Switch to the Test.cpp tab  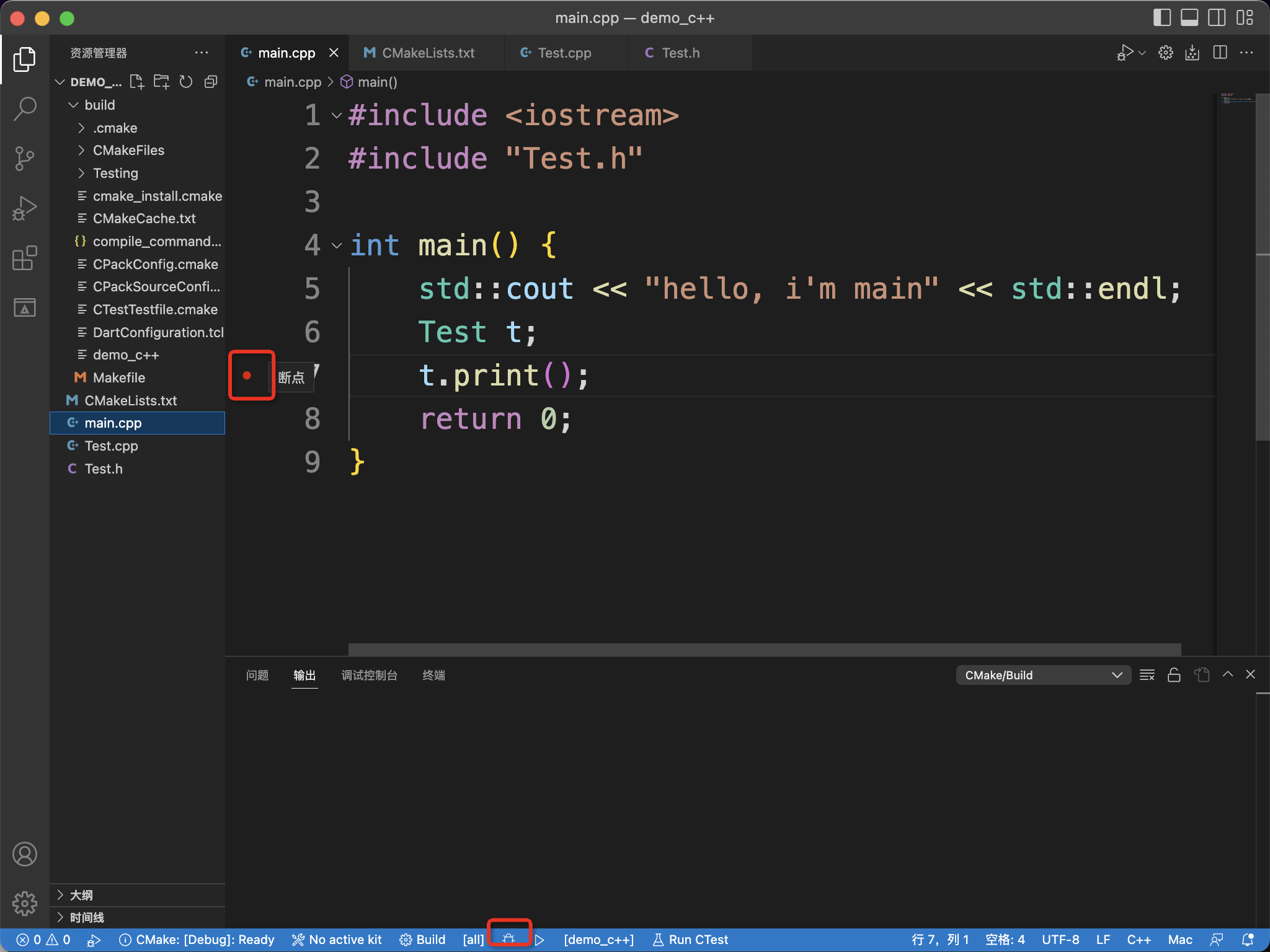pyautogui.click(x=566, y=53)
